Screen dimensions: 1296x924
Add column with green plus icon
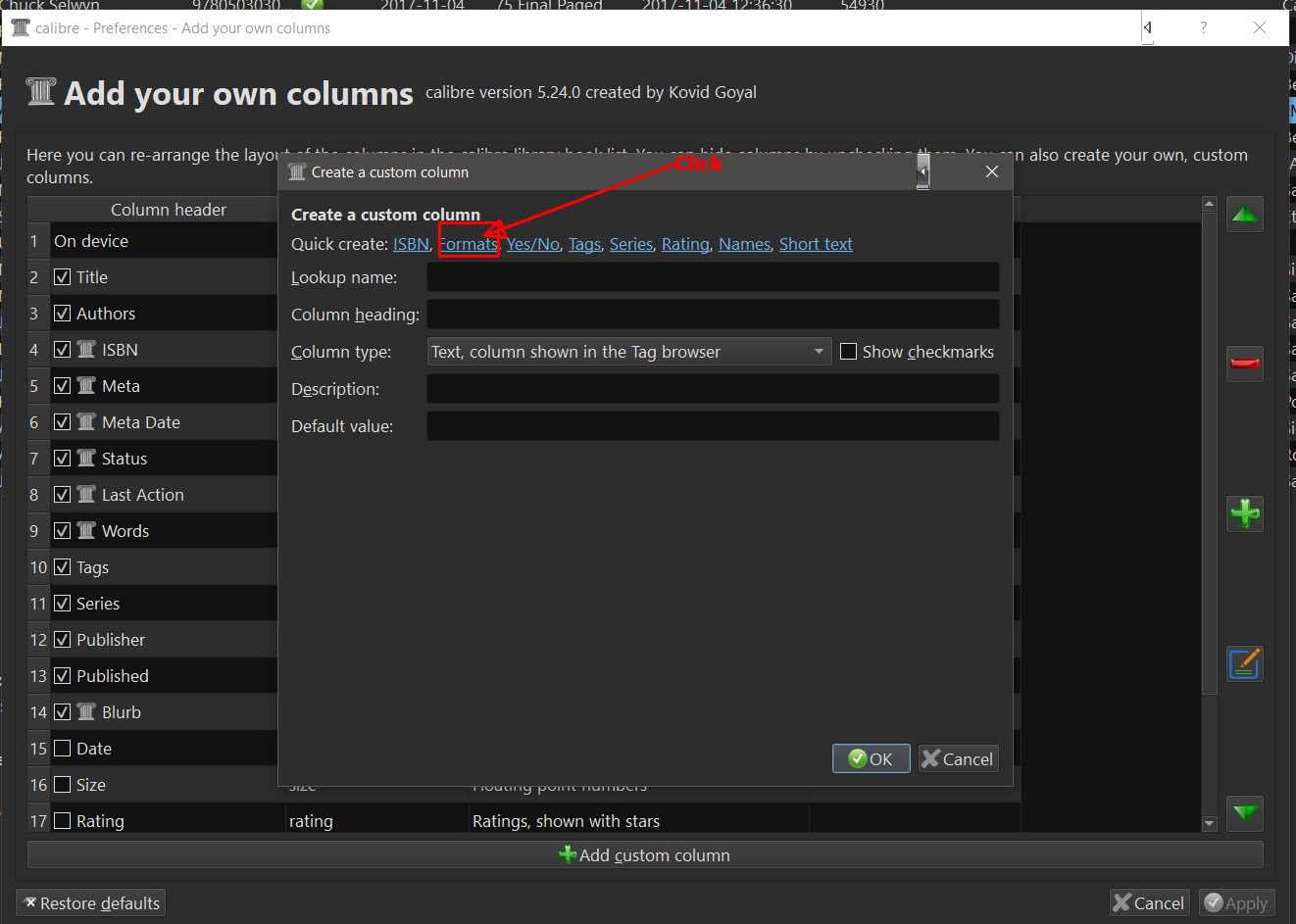1245,513
